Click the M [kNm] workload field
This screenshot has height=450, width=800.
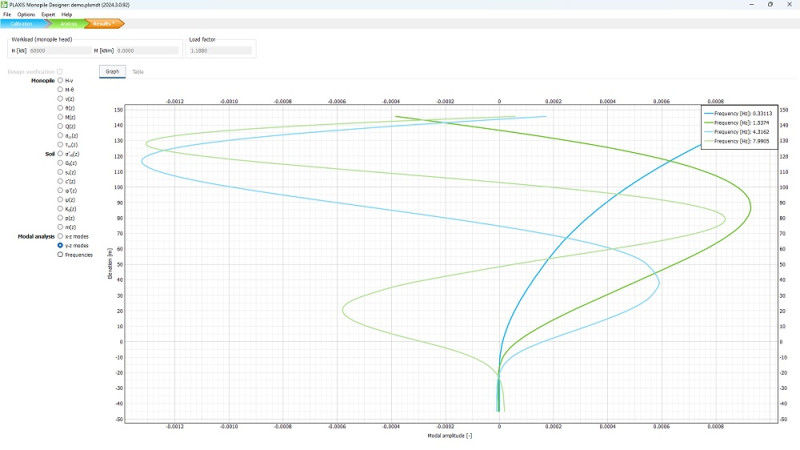click(147, 51)
